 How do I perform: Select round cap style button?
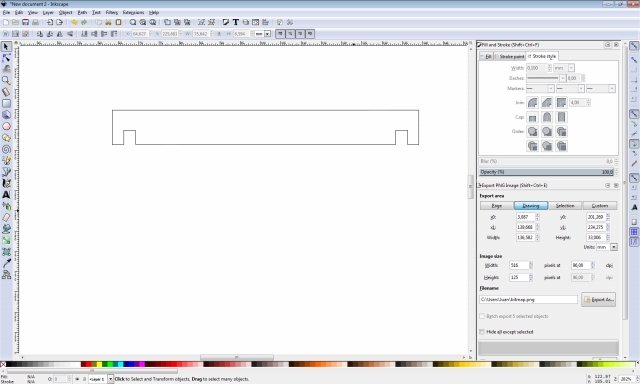tap(547, 118)
